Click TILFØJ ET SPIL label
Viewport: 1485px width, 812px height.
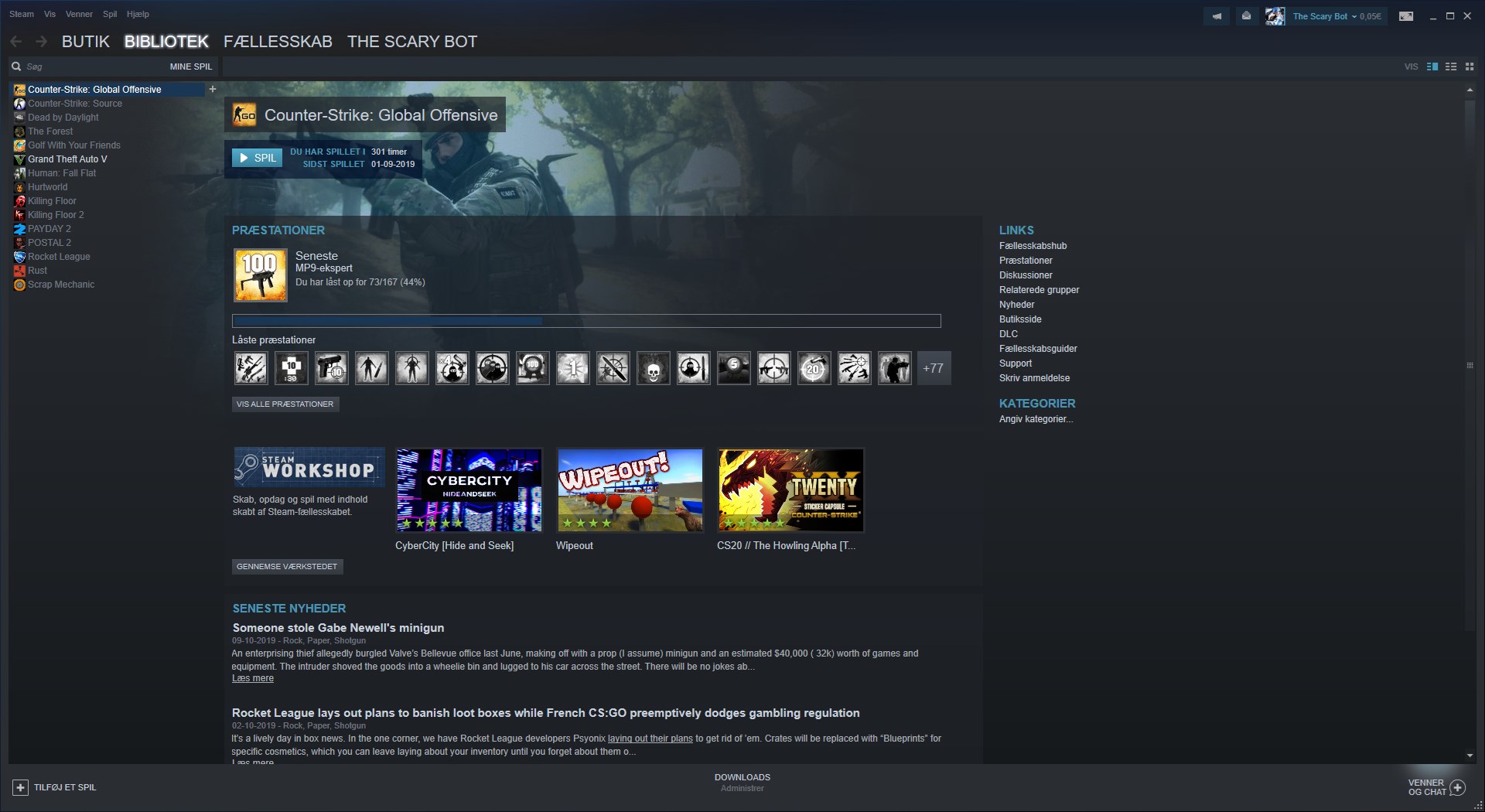[x=65, y=787]
